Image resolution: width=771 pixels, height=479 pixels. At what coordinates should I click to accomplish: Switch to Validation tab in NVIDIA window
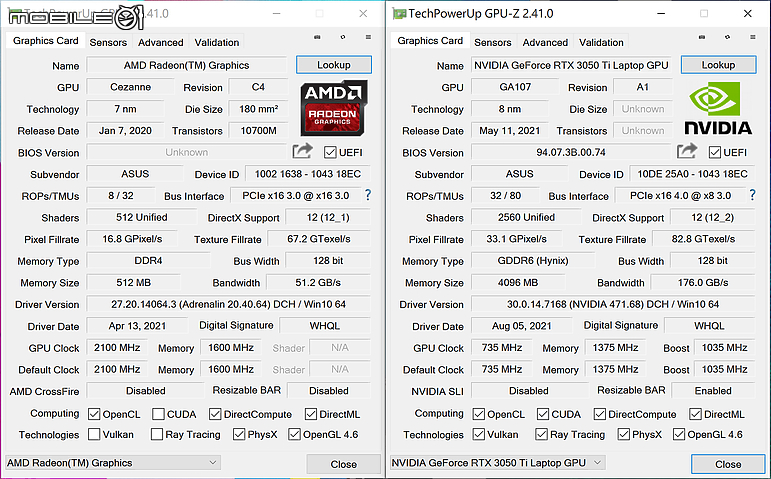pos(601,42)
